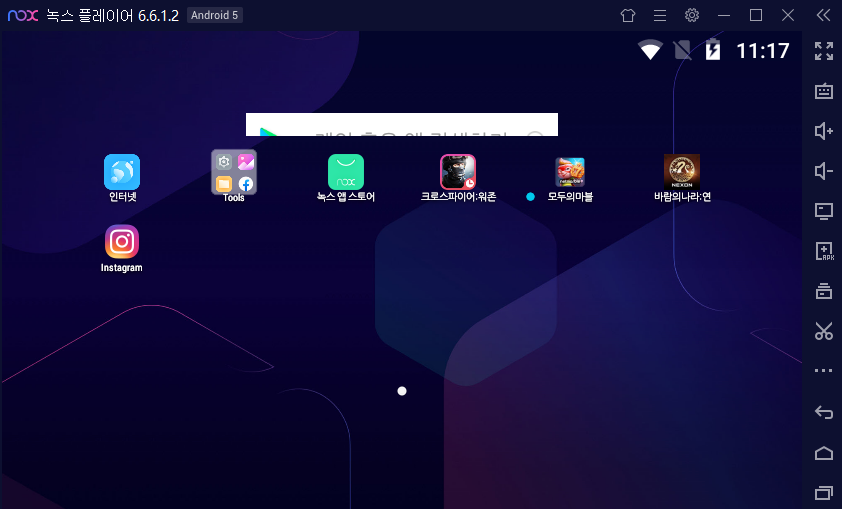842x509 pixels.
Task: Collapse the Nox sidebar with double chevron
Action: click(823, 15)
